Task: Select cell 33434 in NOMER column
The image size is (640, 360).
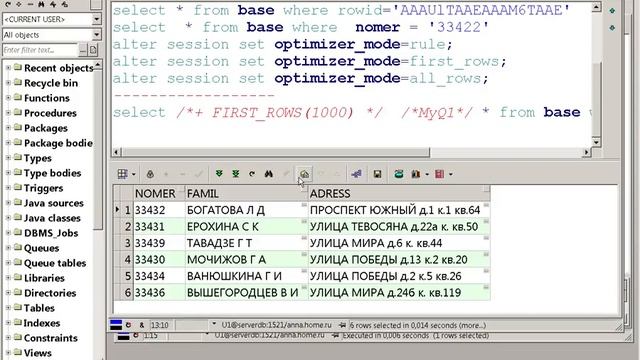Action: 159,276
